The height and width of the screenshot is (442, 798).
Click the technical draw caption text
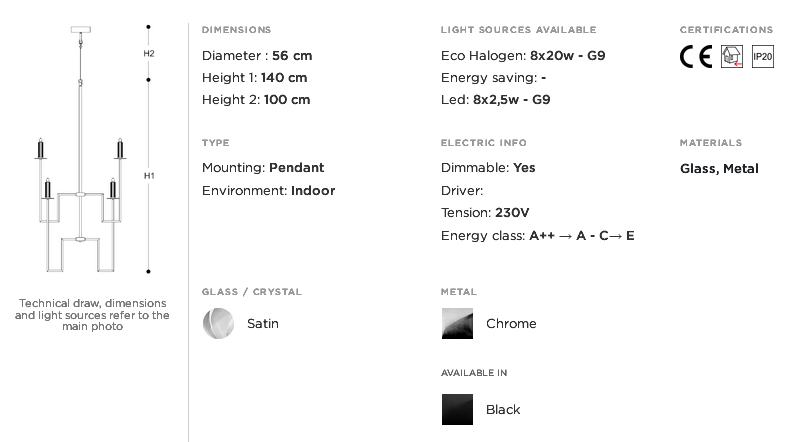pos(92,315)
